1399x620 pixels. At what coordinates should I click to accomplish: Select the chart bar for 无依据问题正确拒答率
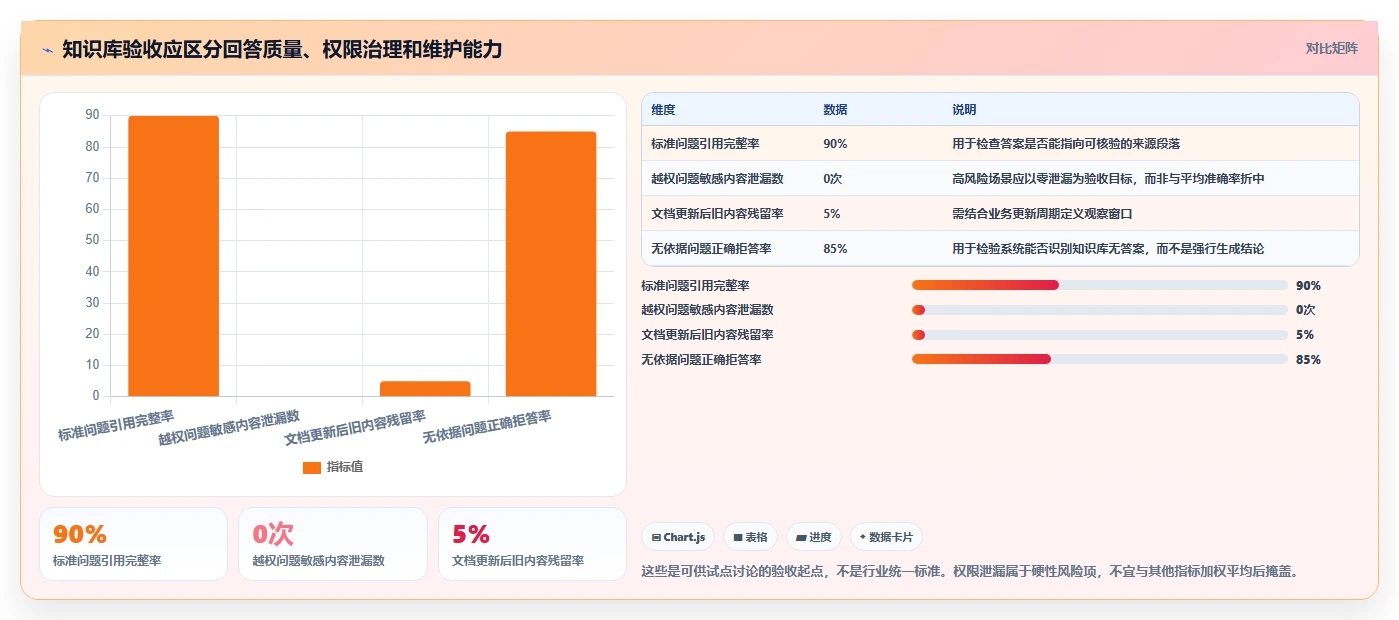coord(551,264)
